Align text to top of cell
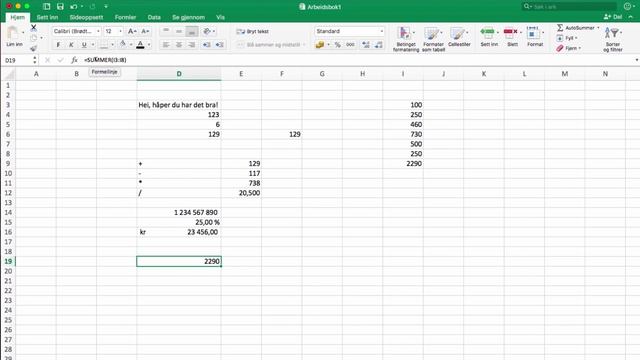 point(166,31)
